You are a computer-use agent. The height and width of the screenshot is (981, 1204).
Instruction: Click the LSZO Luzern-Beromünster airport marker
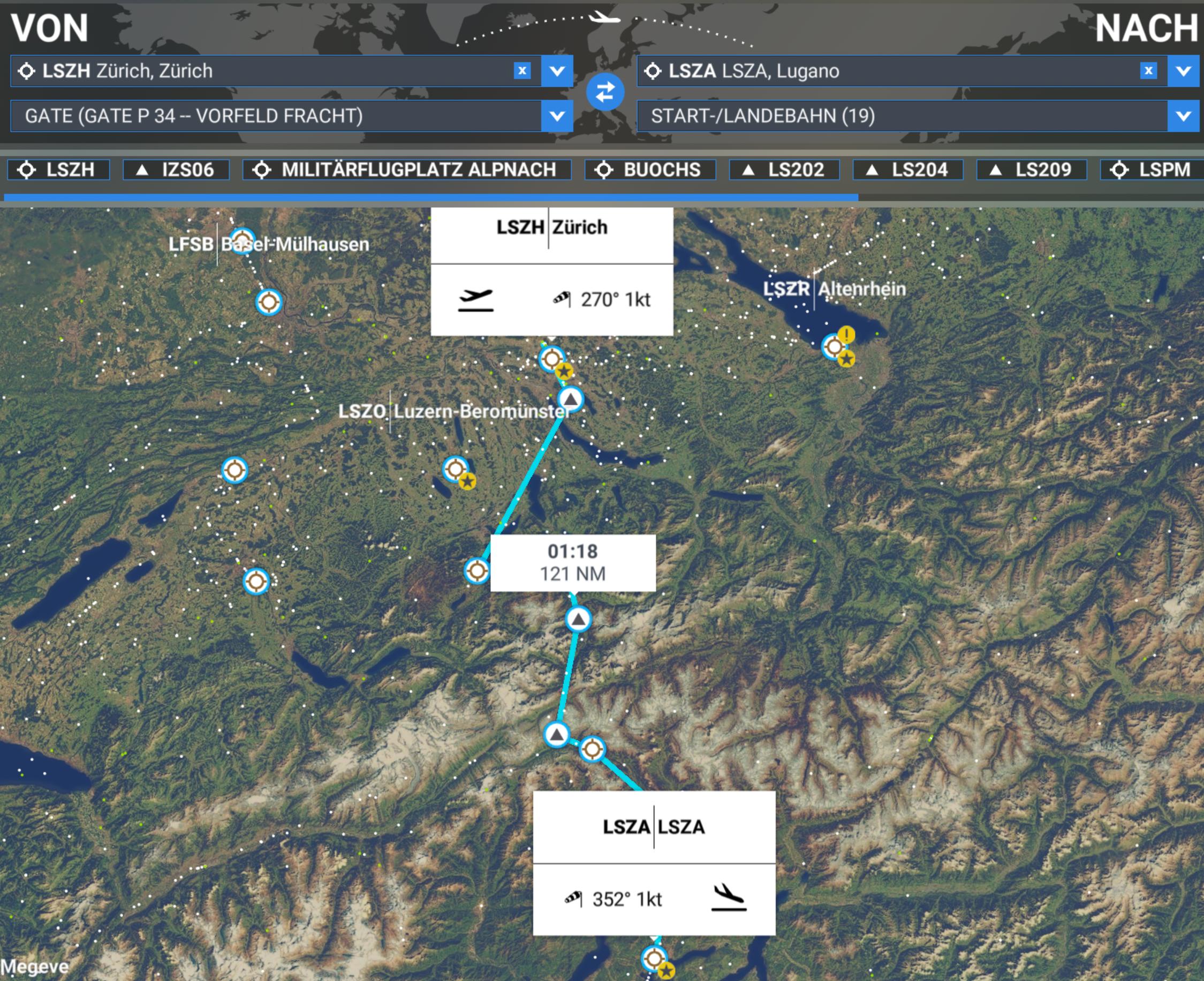(456, 469)
